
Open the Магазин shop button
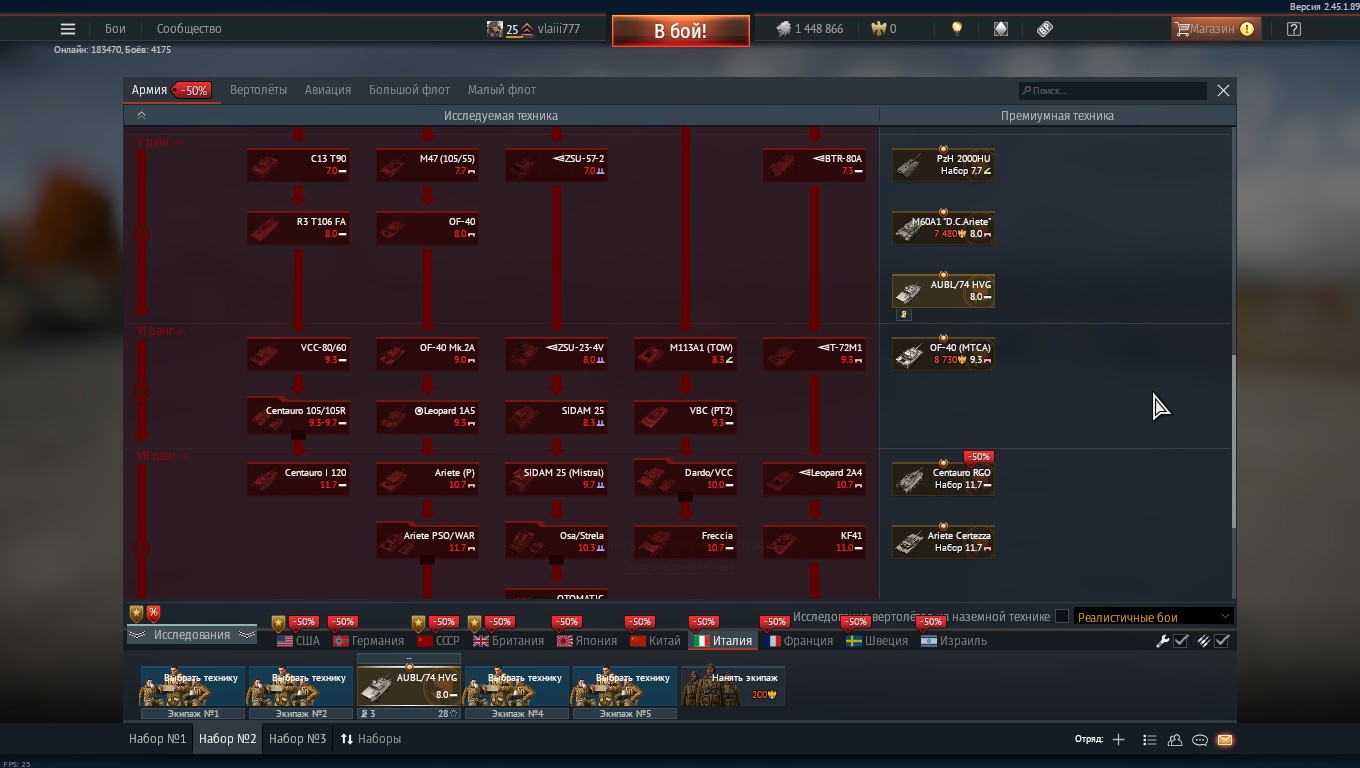coord(1215,29)
